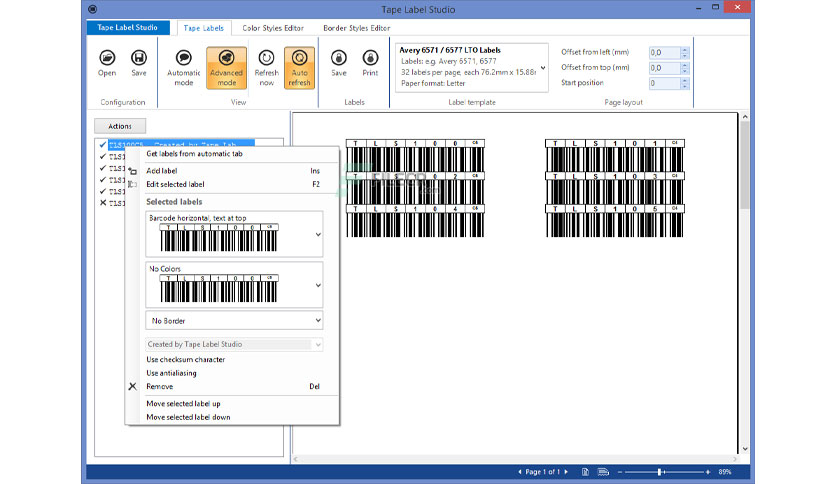
Task: Expand the Barcode horizontal layout dropdown
Action: 318,234
